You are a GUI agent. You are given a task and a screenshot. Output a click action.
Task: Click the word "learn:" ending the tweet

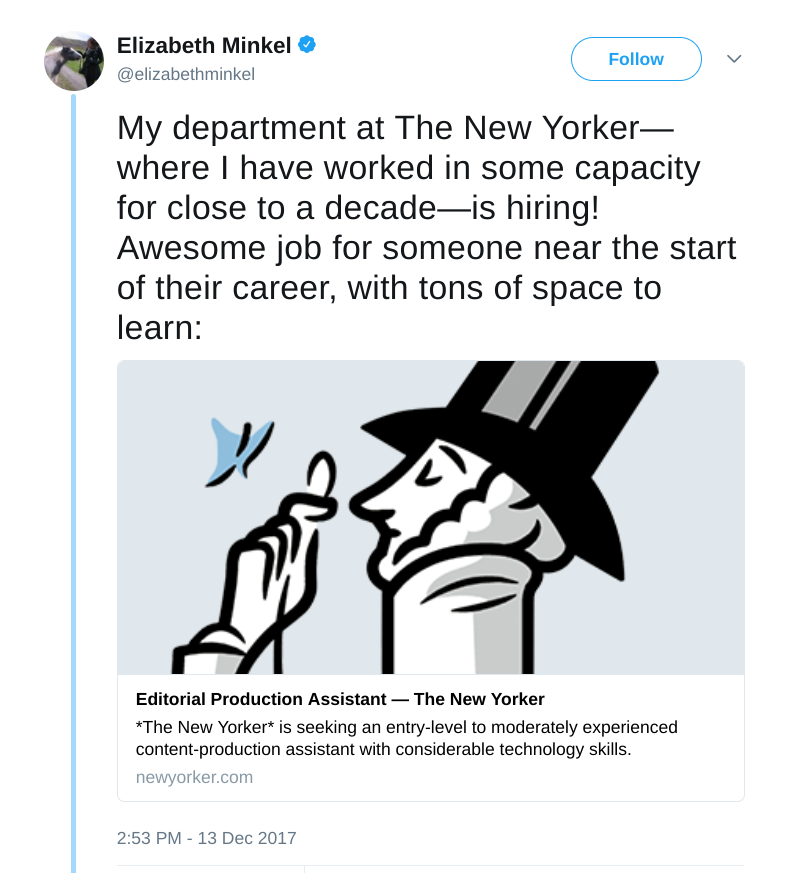160,326
